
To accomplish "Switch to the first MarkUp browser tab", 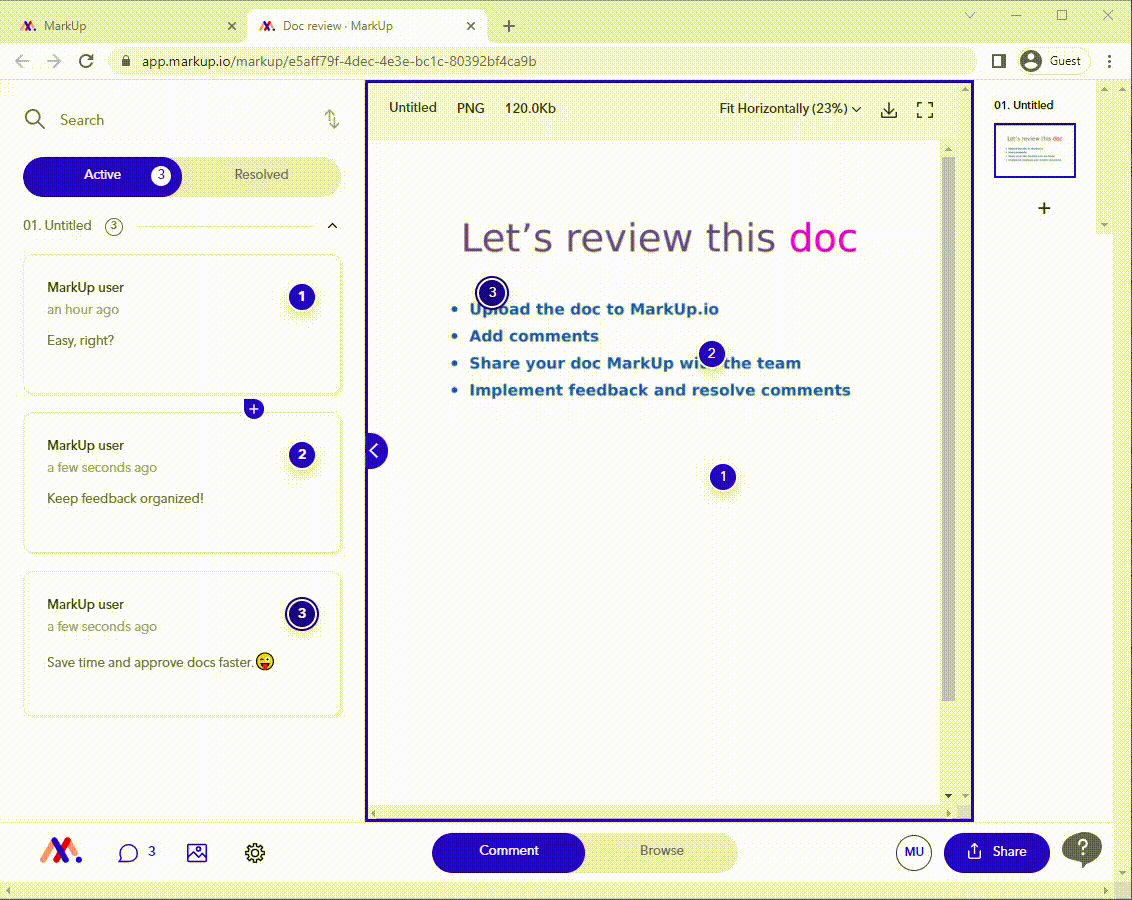I will click(x=120, y=25).
